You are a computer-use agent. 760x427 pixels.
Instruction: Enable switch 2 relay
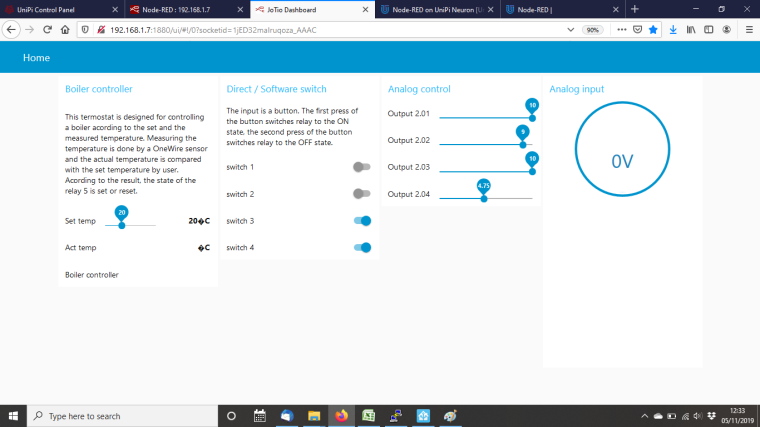(x=362, y=193)
